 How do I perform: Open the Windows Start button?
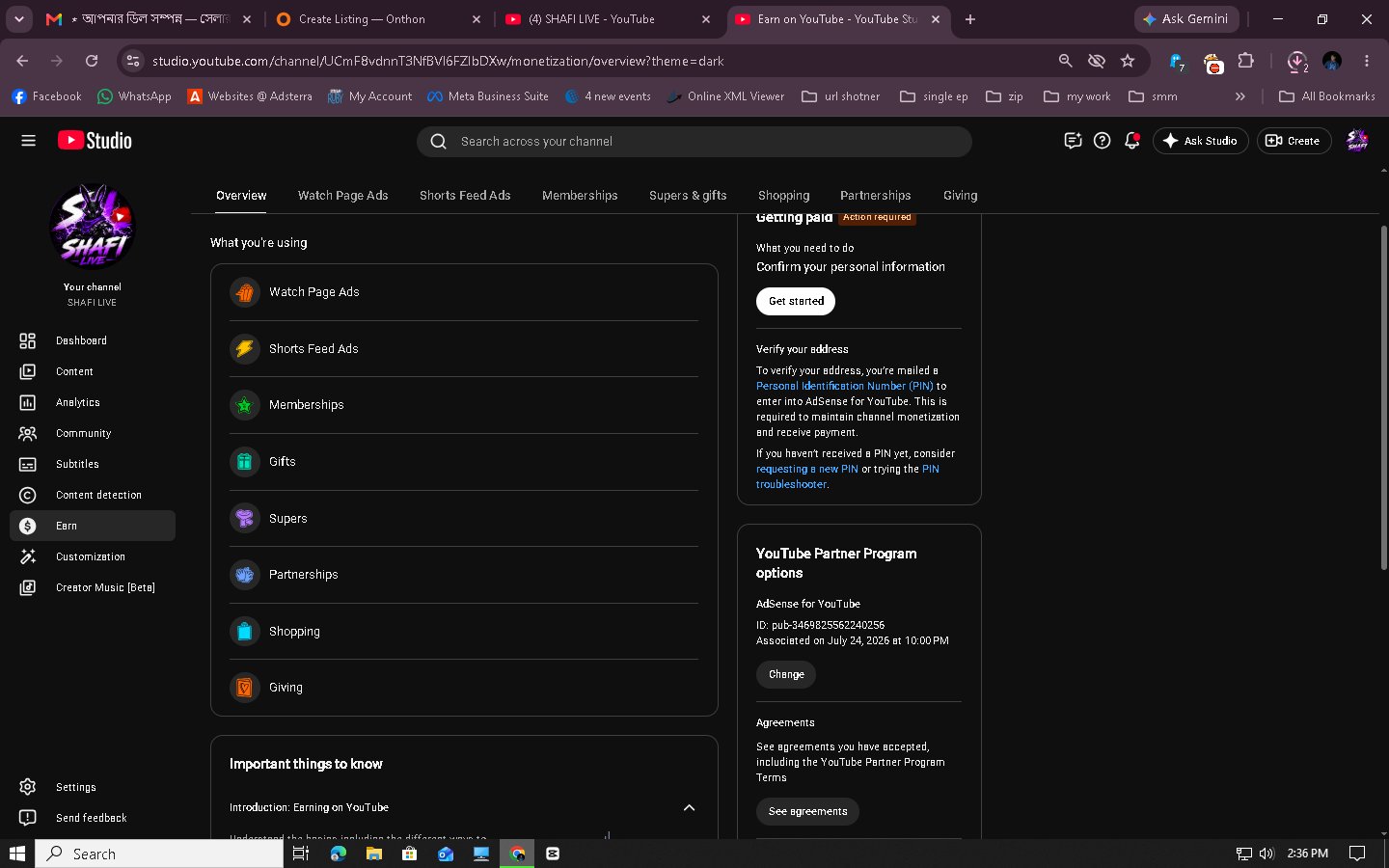(x=16, y=854)
